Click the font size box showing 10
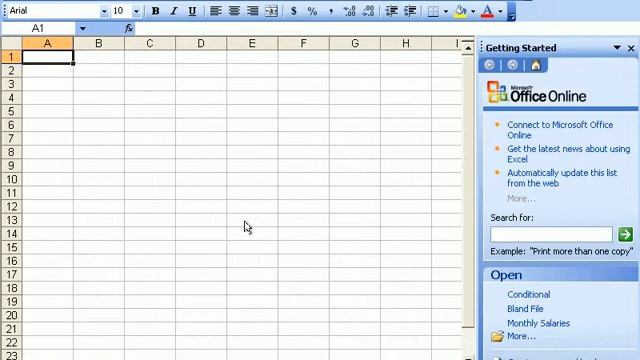Image resolution: width=640 pixels, height=360 pixels. [x=122, y=11]
